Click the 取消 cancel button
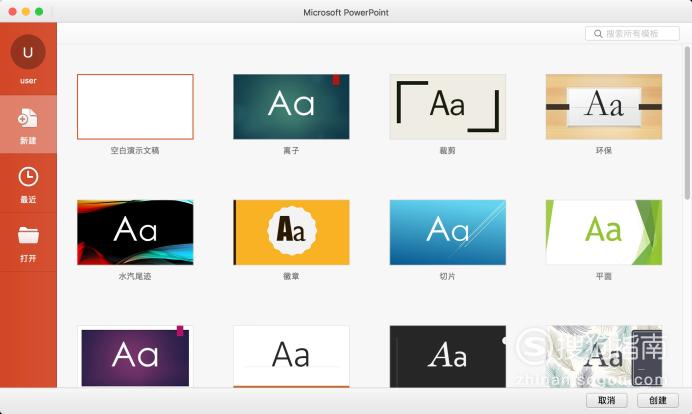Viewport: 692px width, 414px height. pos(606,400)
